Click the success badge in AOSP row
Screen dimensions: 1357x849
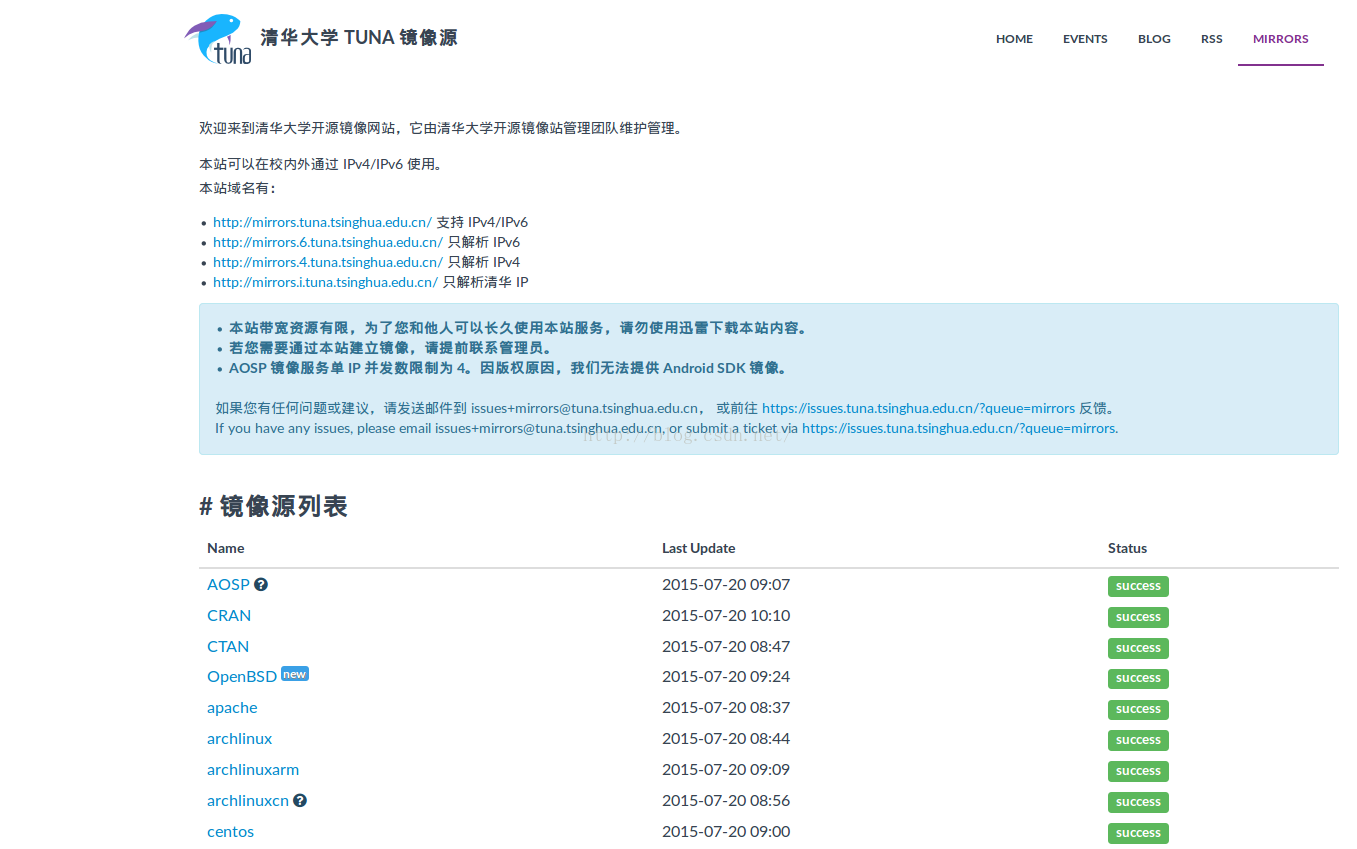(x=1138, y=586)
